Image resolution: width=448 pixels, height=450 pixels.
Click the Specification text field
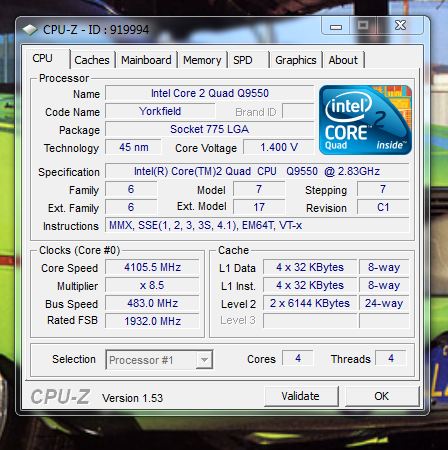[x=257, y=171]
